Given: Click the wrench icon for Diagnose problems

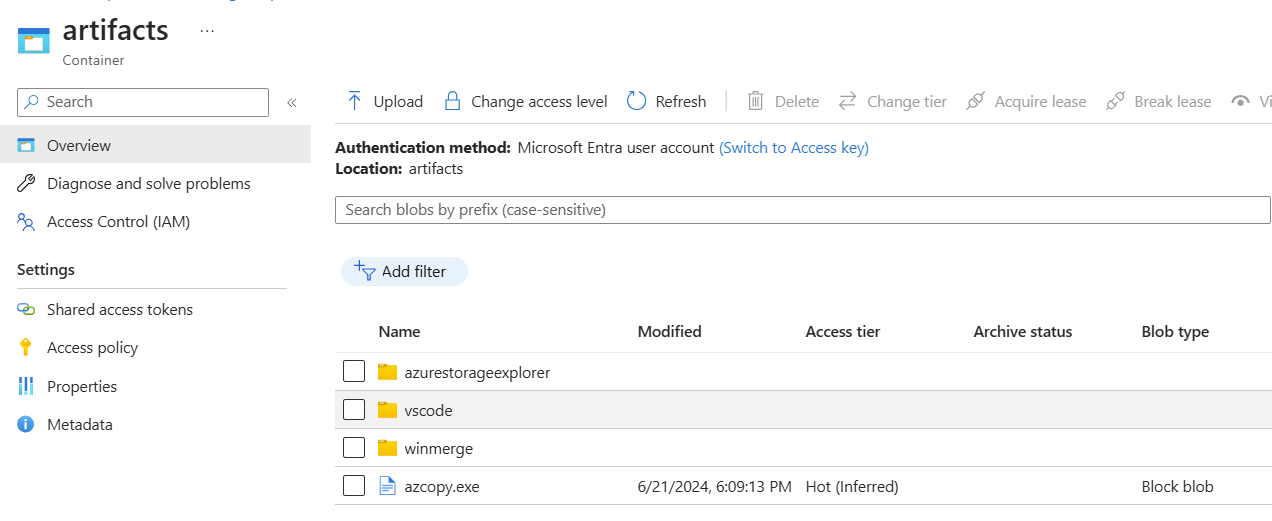Looking at the screenshot, I should click(26, 184).
